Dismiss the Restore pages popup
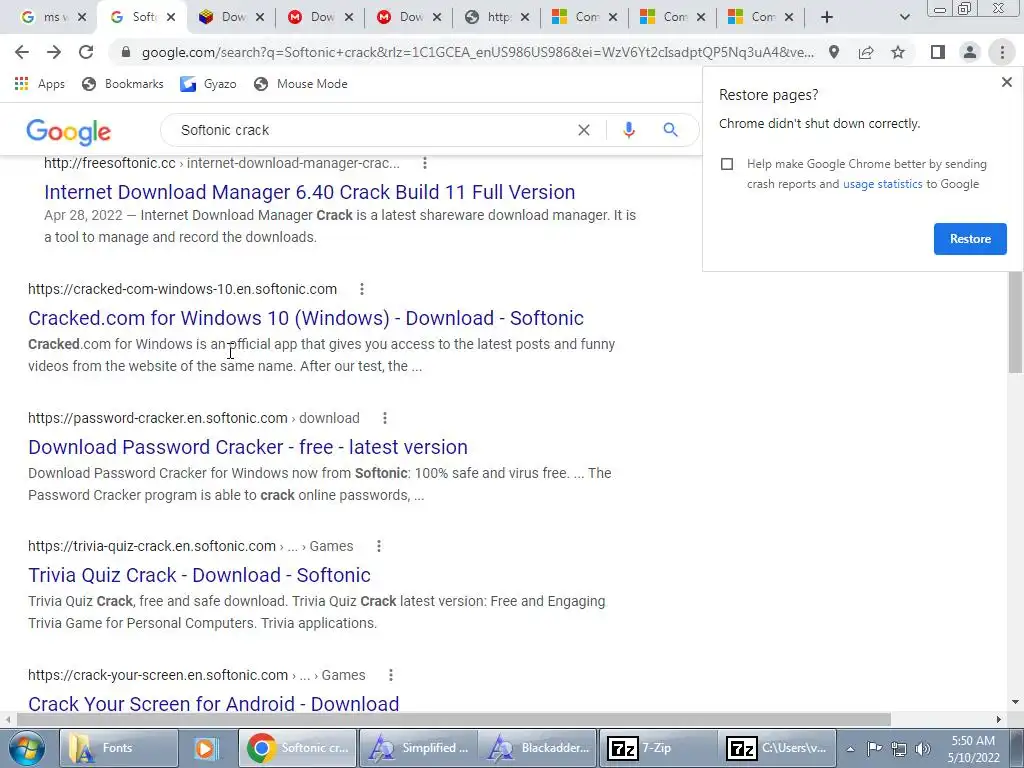 coord(1006,82)
